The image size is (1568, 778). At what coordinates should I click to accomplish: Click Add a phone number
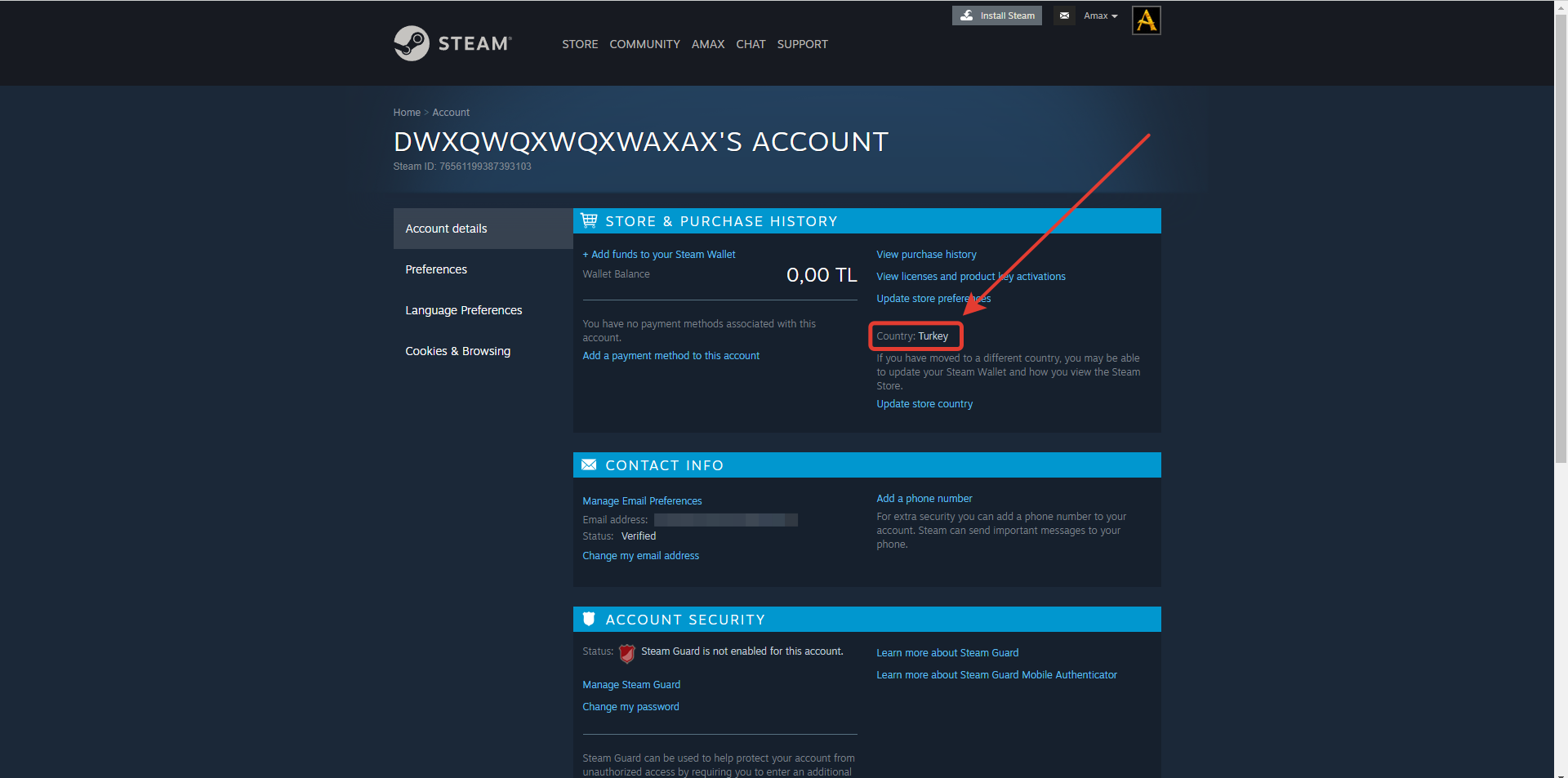tap(924, 499)
